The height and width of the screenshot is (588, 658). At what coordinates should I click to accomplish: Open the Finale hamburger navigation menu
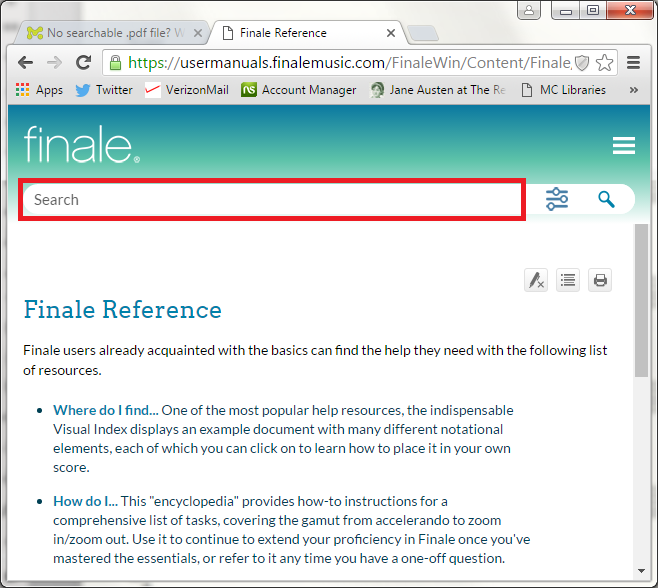pos(623,146)
